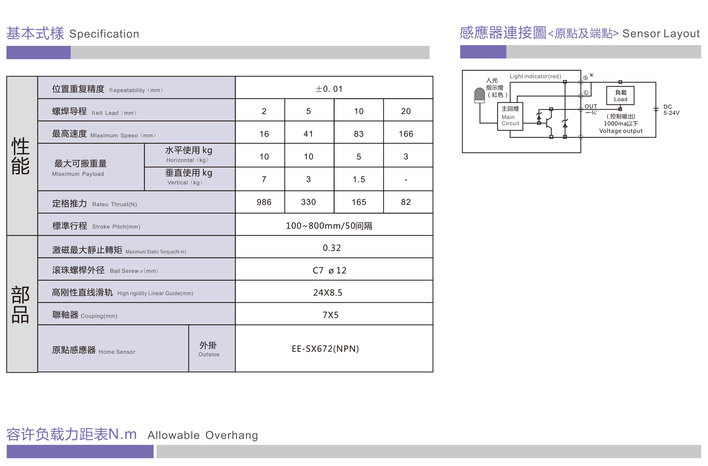Click the DC 5-24V label

(x=671, y=110)
